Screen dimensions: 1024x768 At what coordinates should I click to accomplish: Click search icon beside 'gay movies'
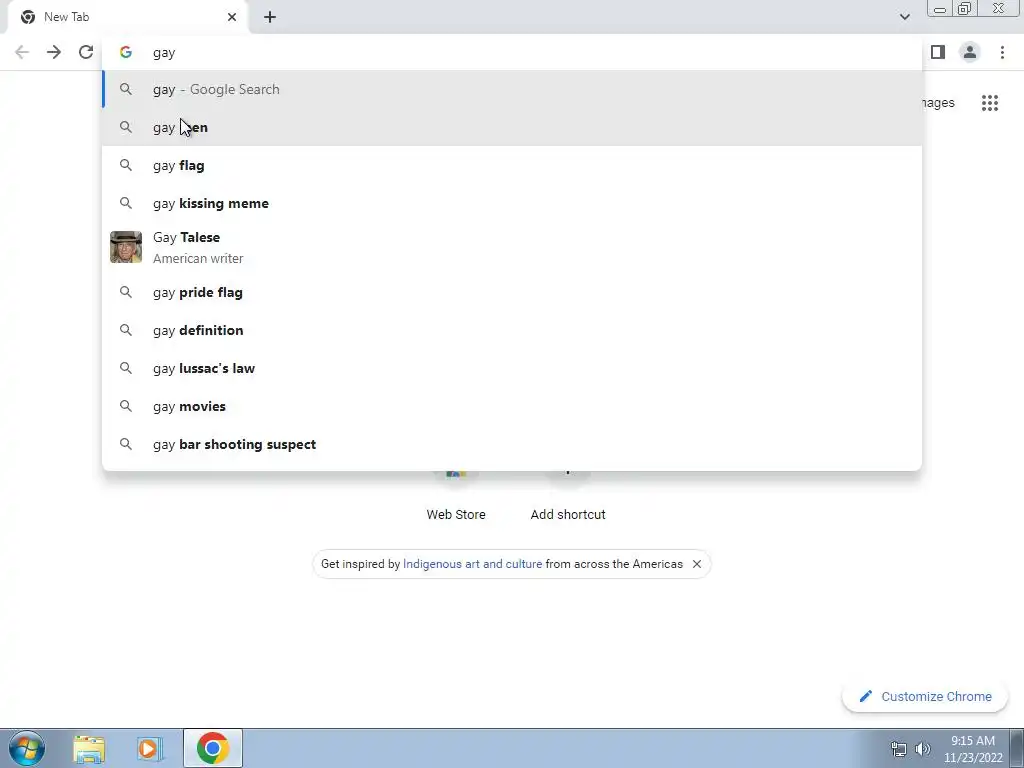pyautogui.click(x=126, y=406)
